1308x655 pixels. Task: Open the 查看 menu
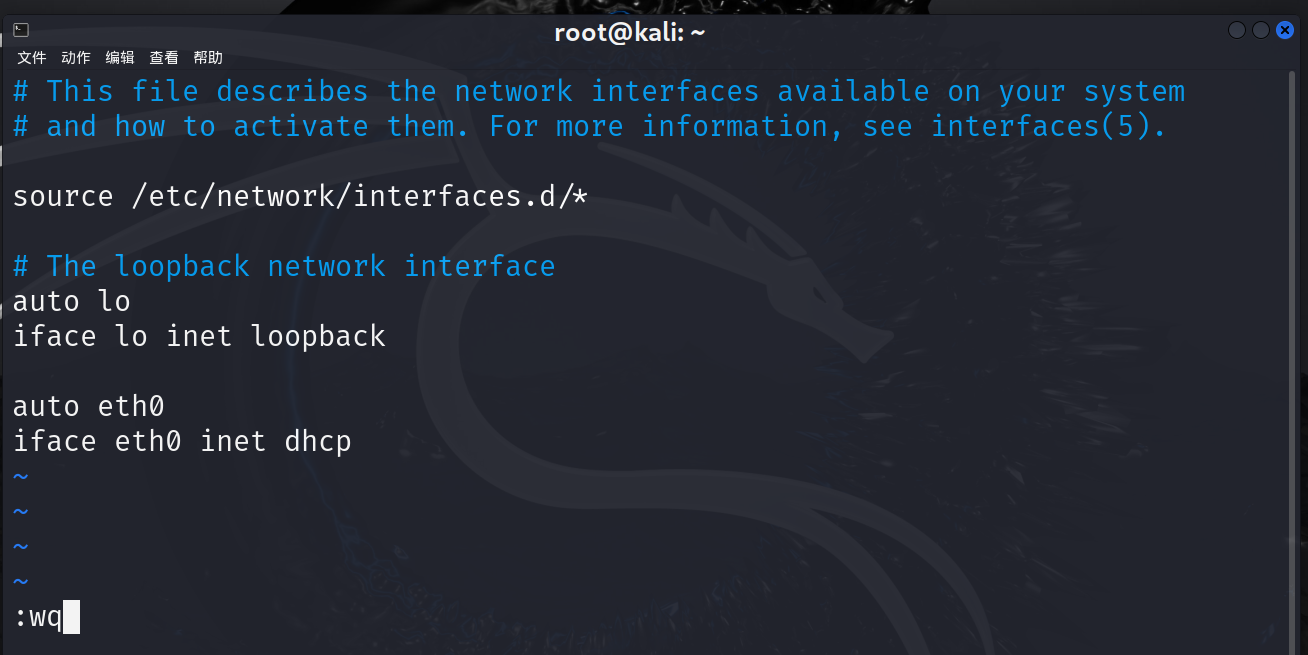click(x=164, y=58)
